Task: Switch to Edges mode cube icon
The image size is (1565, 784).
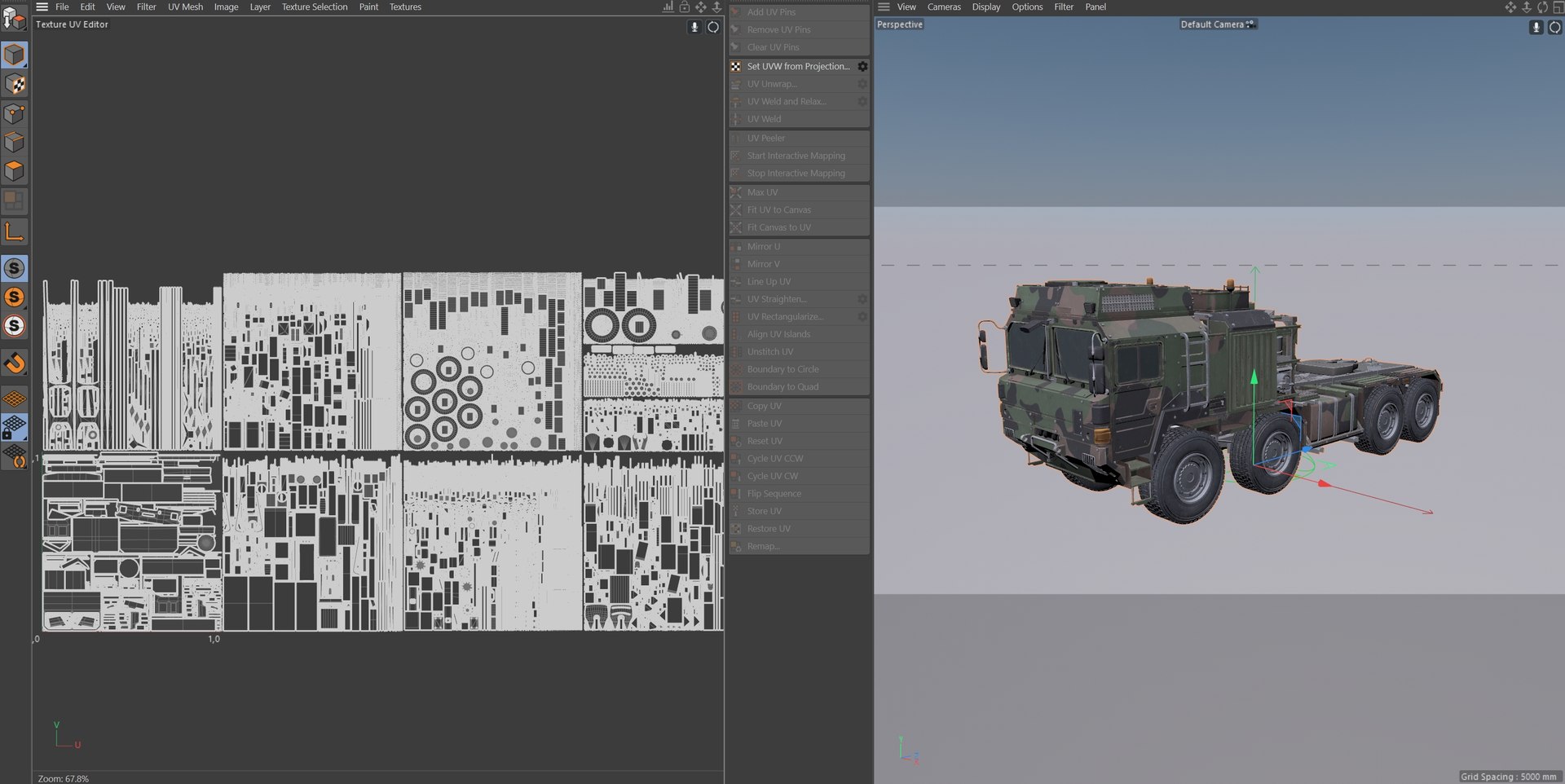Action: (x=14, y=142)
